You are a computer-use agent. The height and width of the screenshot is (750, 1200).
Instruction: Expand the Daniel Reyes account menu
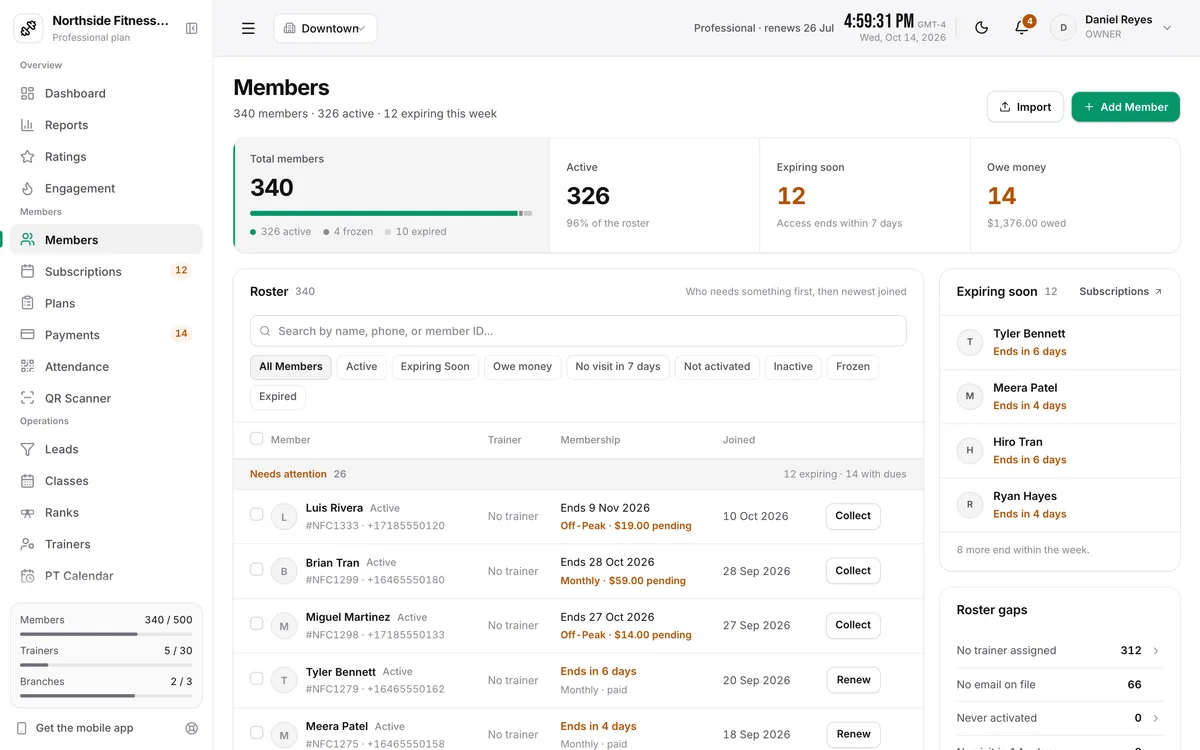pos(1166,28)
